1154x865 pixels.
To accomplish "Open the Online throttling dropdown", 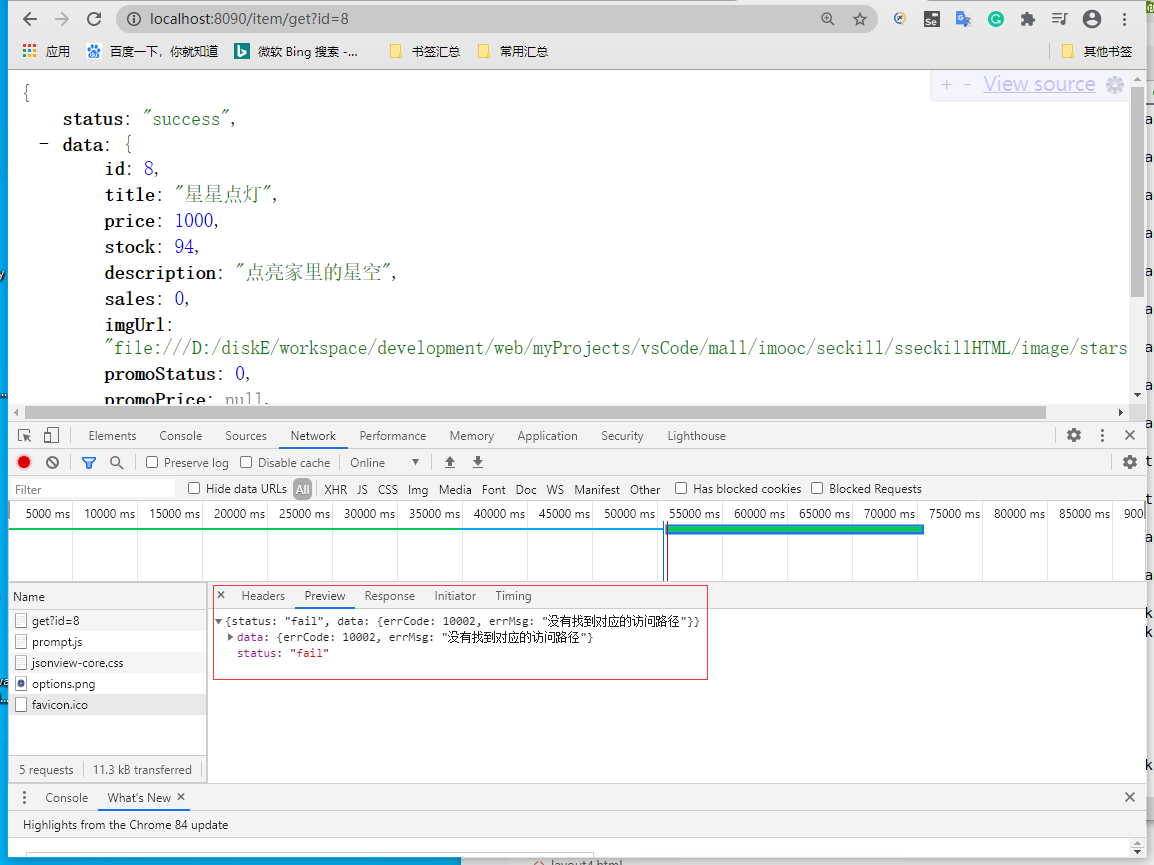I will point(384,462).
